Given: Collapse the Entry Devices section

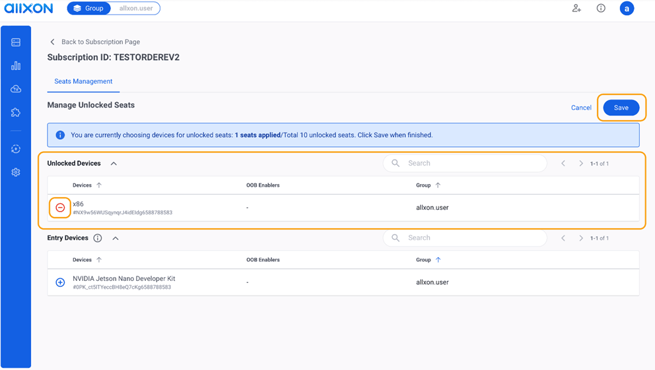Looking at the screenshot, I should click(x=116, y=238).
